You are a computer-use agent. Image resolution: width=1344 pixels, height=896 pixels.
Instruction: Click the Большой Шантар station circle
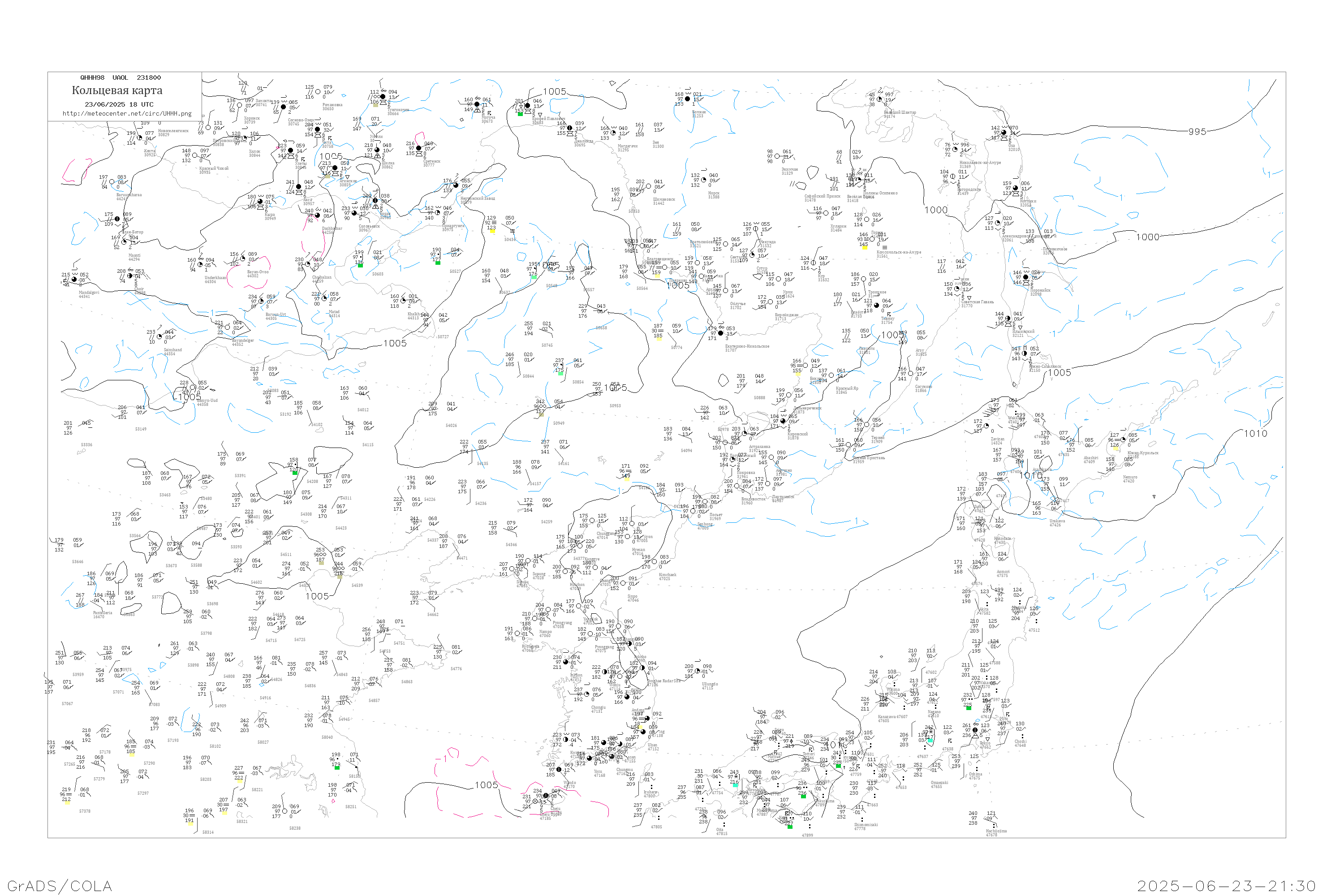pos(880,99)
